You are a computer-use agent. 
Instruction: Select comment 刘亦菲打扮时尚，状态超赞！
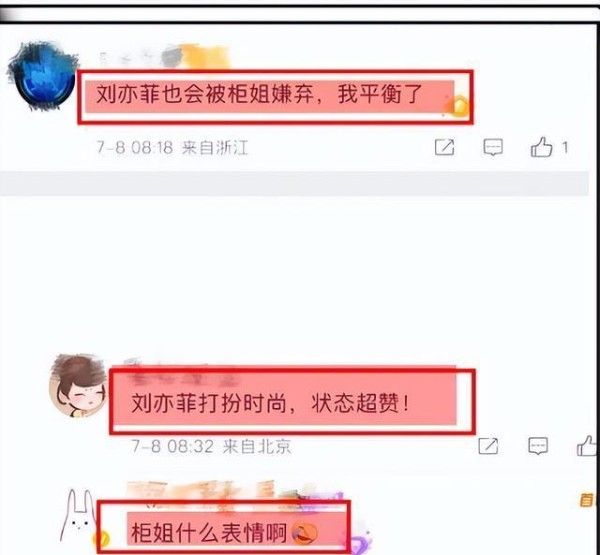point(271,403)
